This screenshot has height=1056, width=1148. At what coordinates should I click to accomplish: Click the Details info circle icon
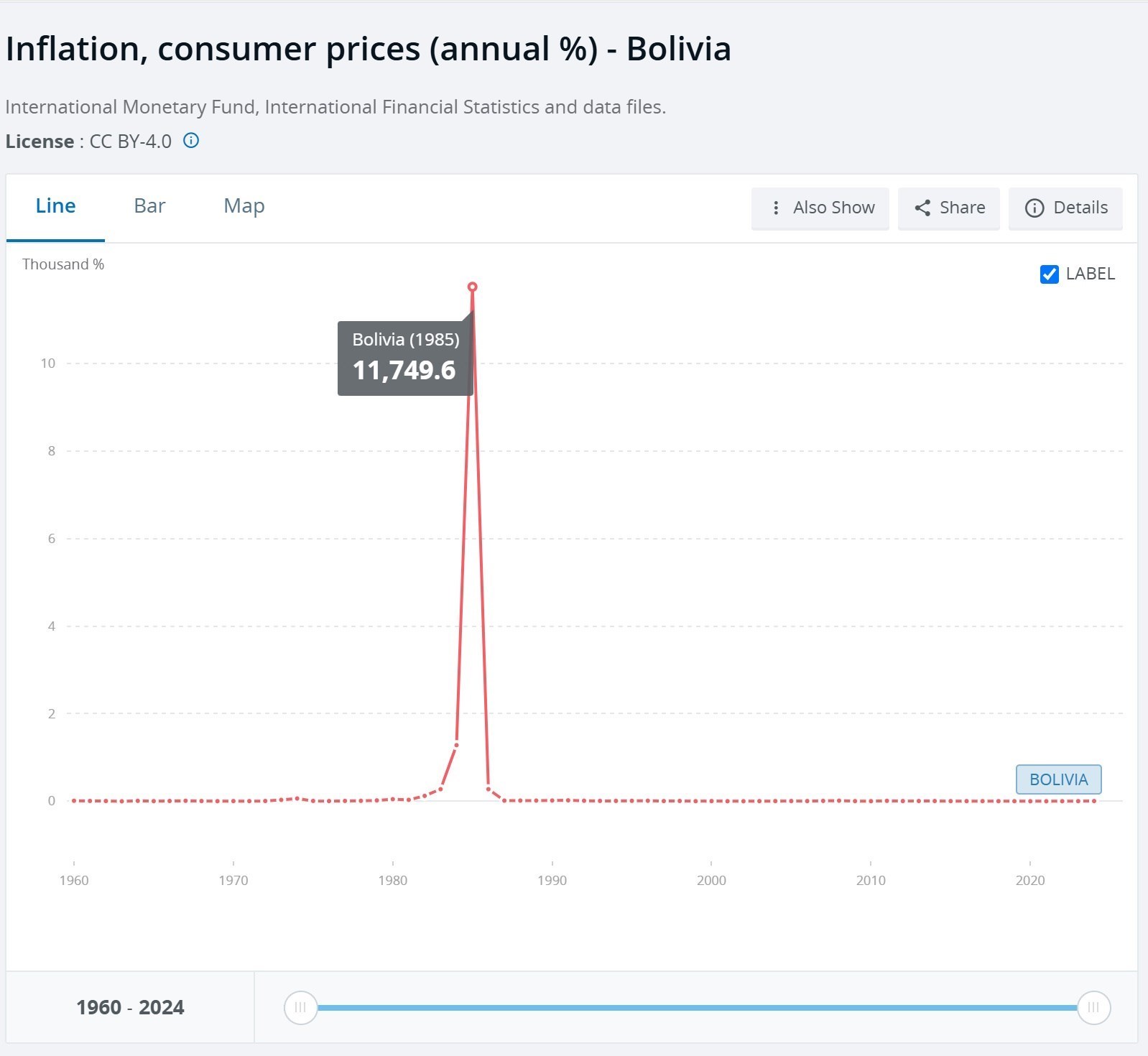click(1034, 208)
